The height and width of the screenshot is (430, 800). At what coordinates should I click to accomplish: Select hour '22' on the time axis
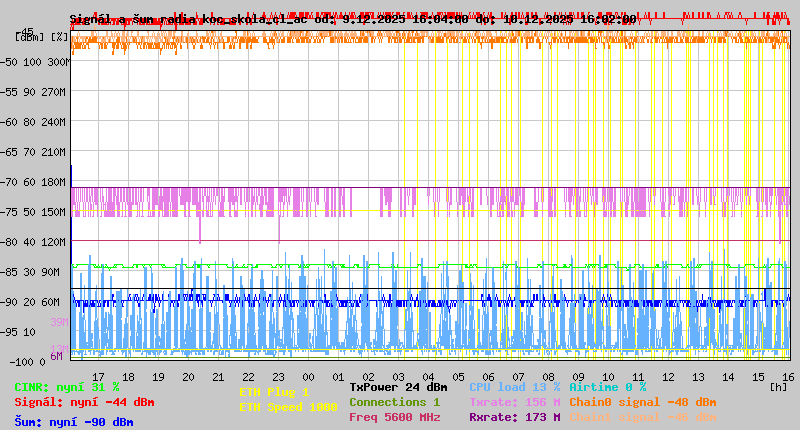tap(248, 377)
